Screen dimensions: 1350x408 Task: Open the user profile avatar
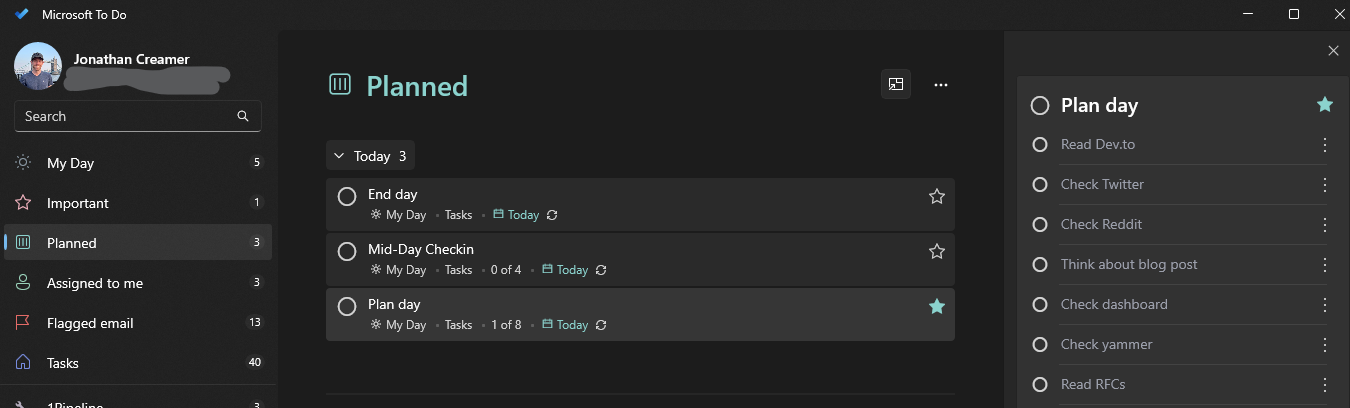(x=38, y=66)
